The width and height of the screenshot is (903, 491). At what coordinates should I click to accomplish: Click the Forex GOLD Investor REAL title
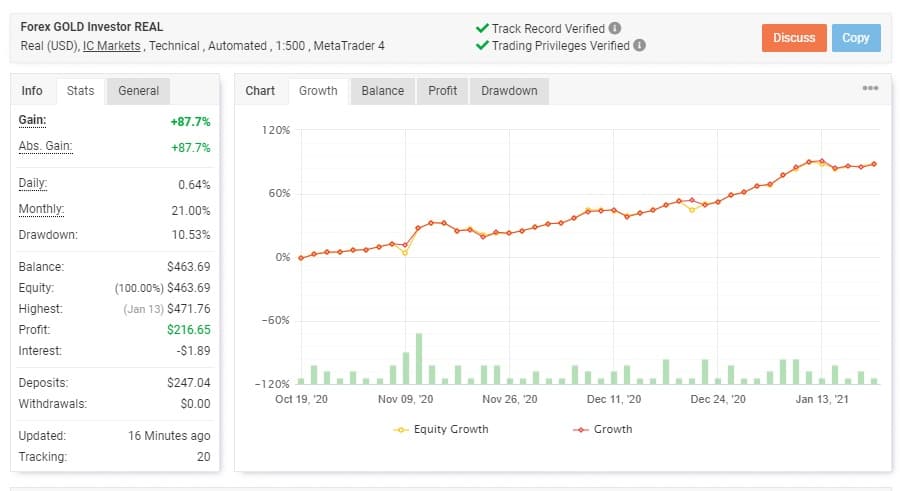tap(92, 27)
